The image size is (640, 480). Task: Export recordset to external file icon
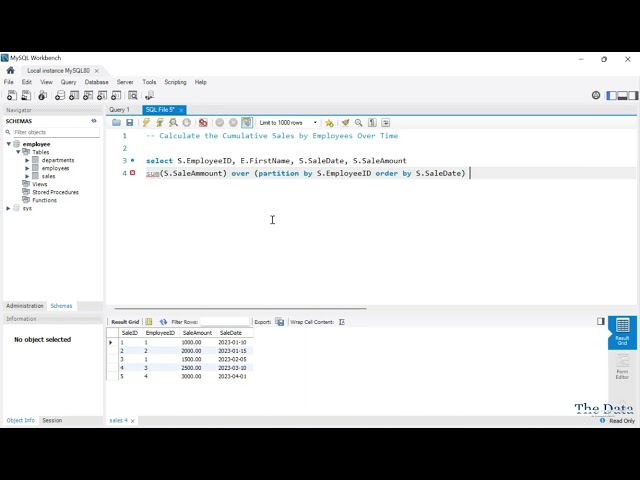pos(280,322)
